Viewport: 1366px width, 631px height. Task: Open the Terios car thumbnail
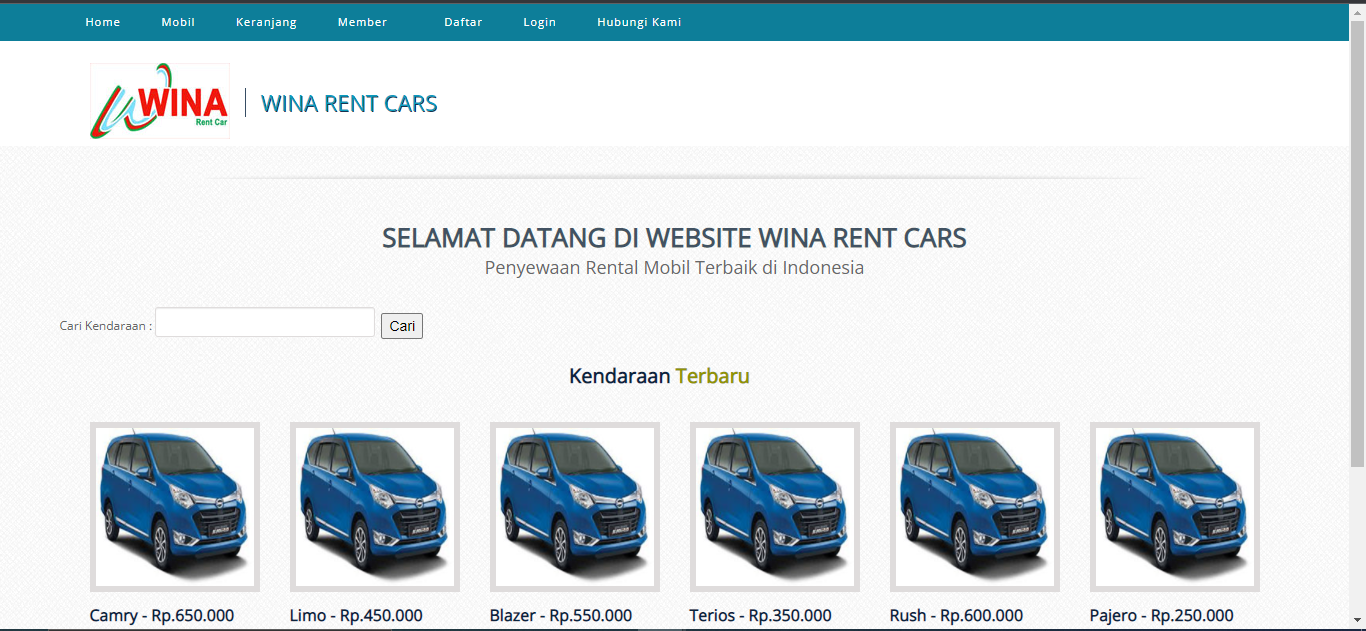[x=775, y=507]
